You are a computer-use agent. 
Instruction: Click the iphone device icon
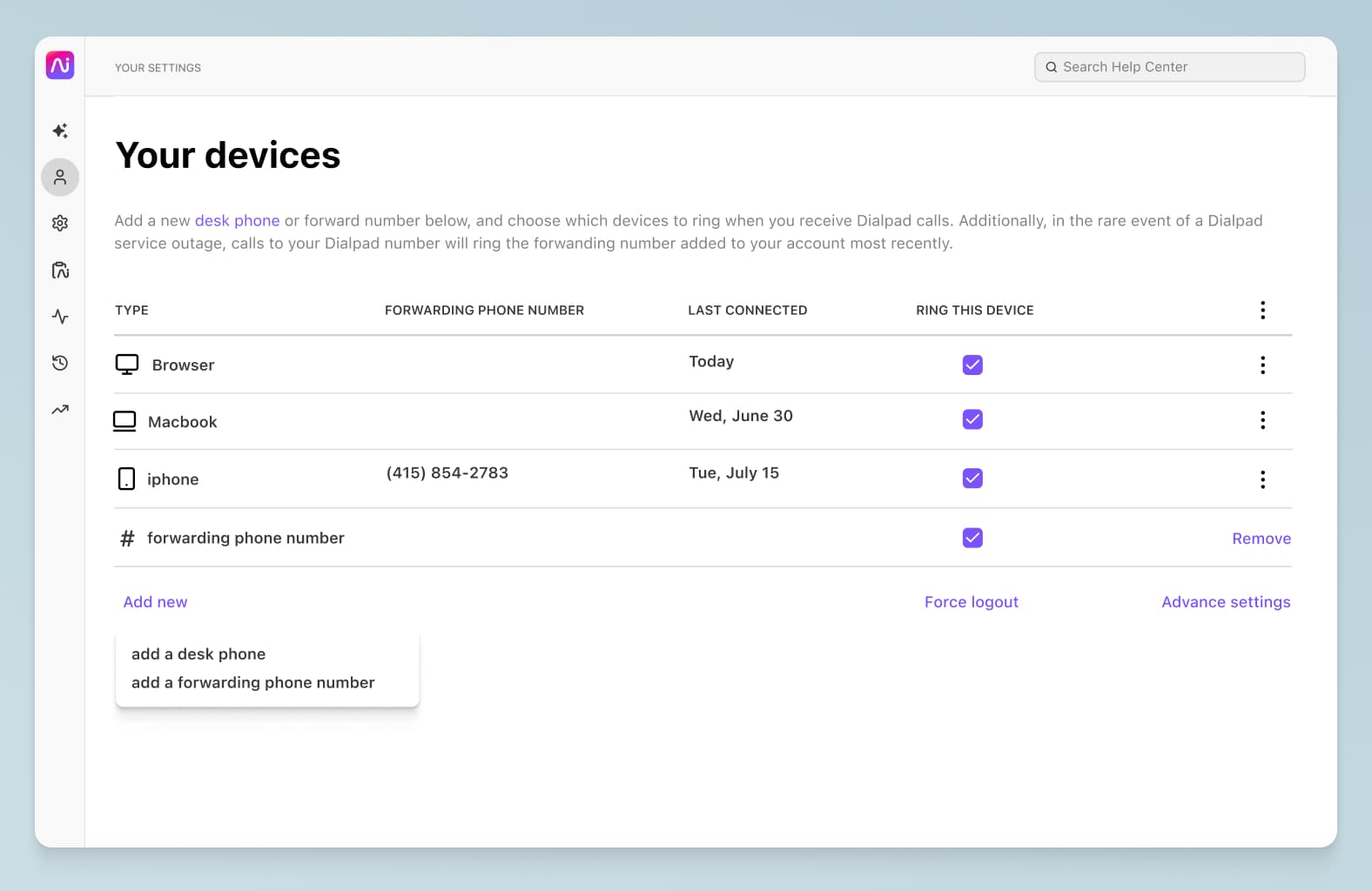pos(126,479)
